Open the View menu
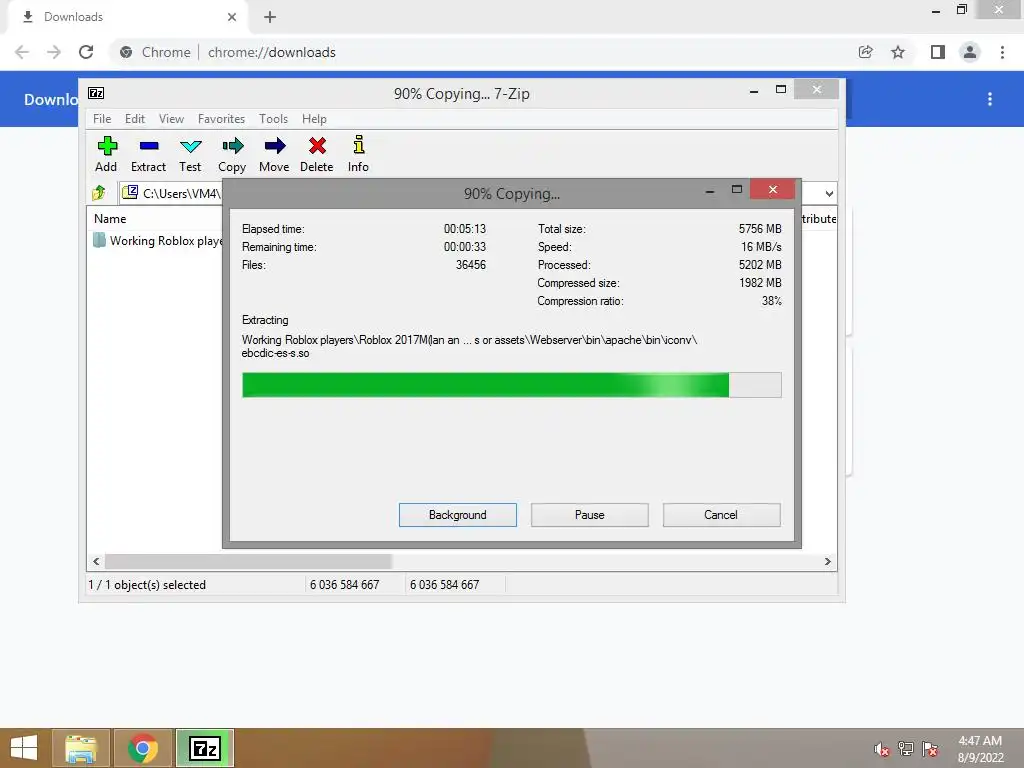The height and width of the screenshot is (768, 1024). click(x=171, y=119)
